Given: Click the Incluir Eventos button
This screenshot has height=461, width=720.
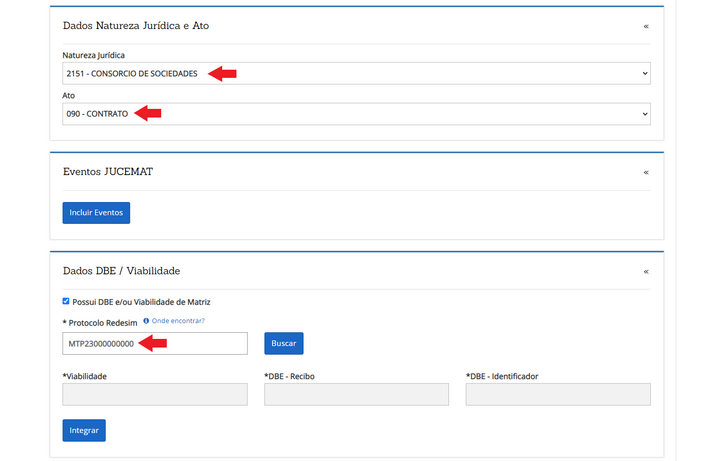Looking at the screenshot, I should (x=96, y=213).
